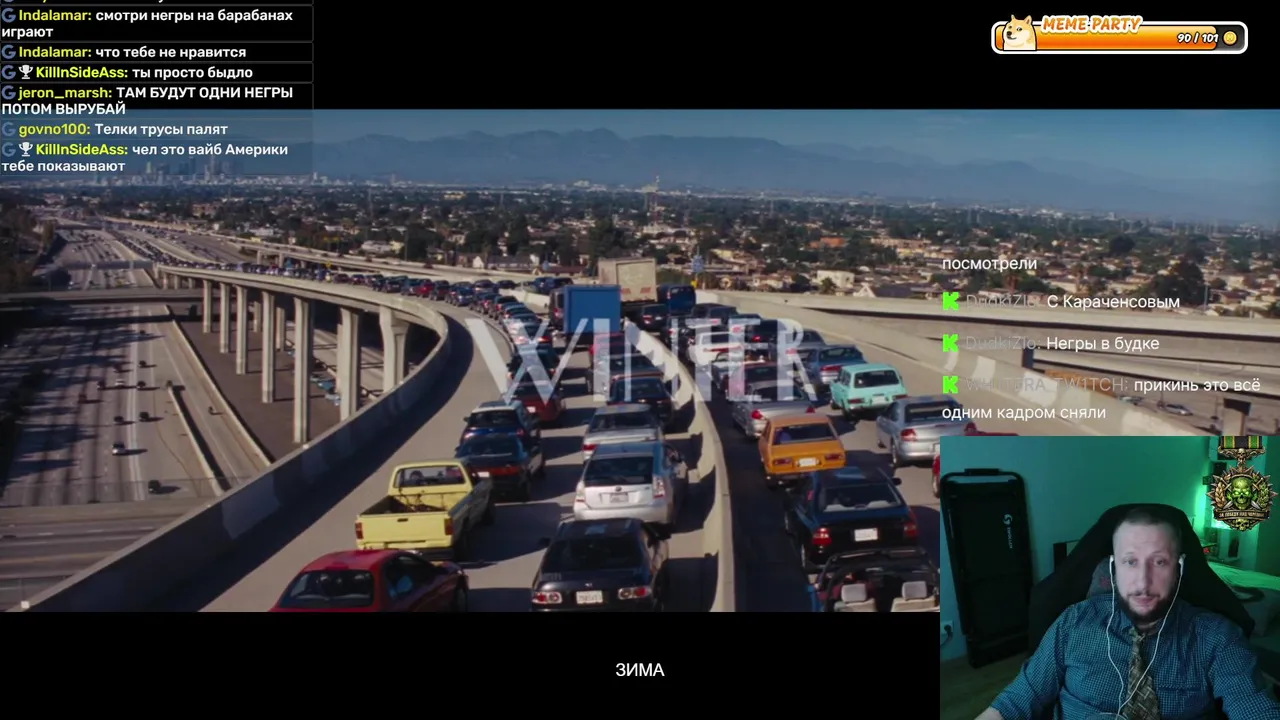Click DudkiZlo username in "С Караченсовым" message
This screenshot has height=720, width=1280.
[x=1002, y=301]
